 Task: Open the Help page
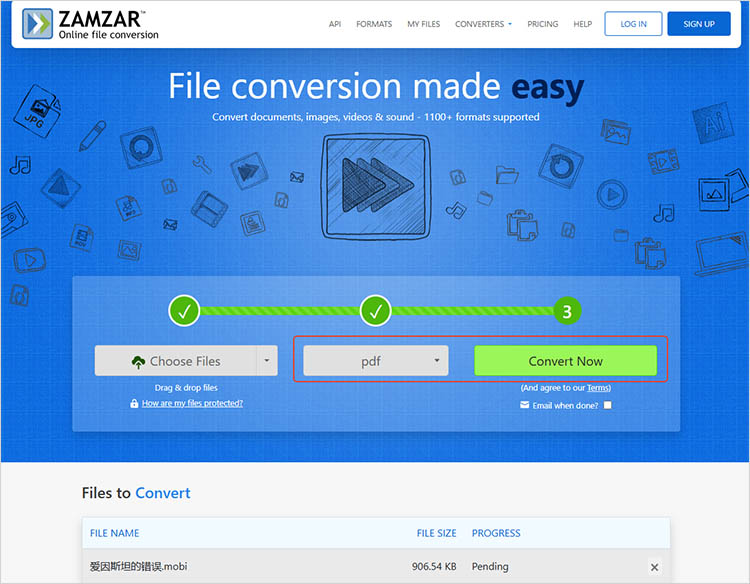tap(583, 24)
